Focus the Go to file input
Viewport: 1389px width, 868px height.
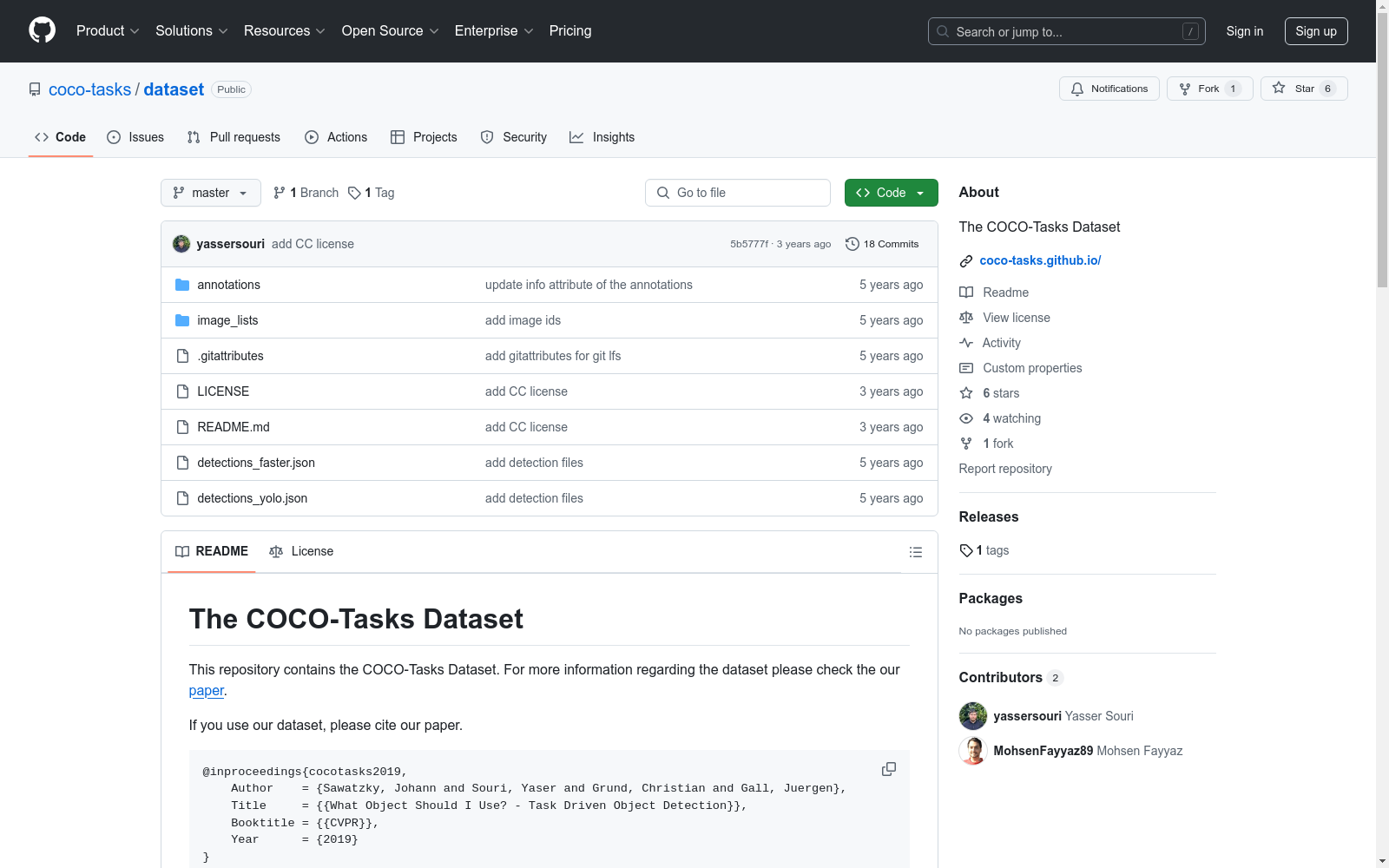click(x=738, y=193)
